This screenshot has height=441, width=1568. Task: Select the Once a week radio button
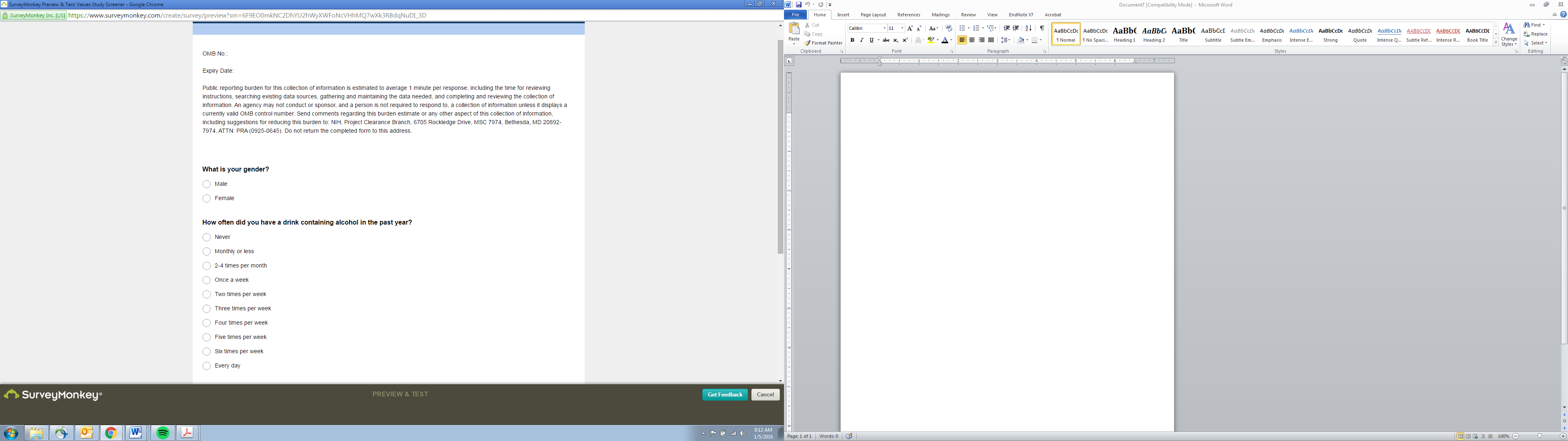tap(207, 280)
